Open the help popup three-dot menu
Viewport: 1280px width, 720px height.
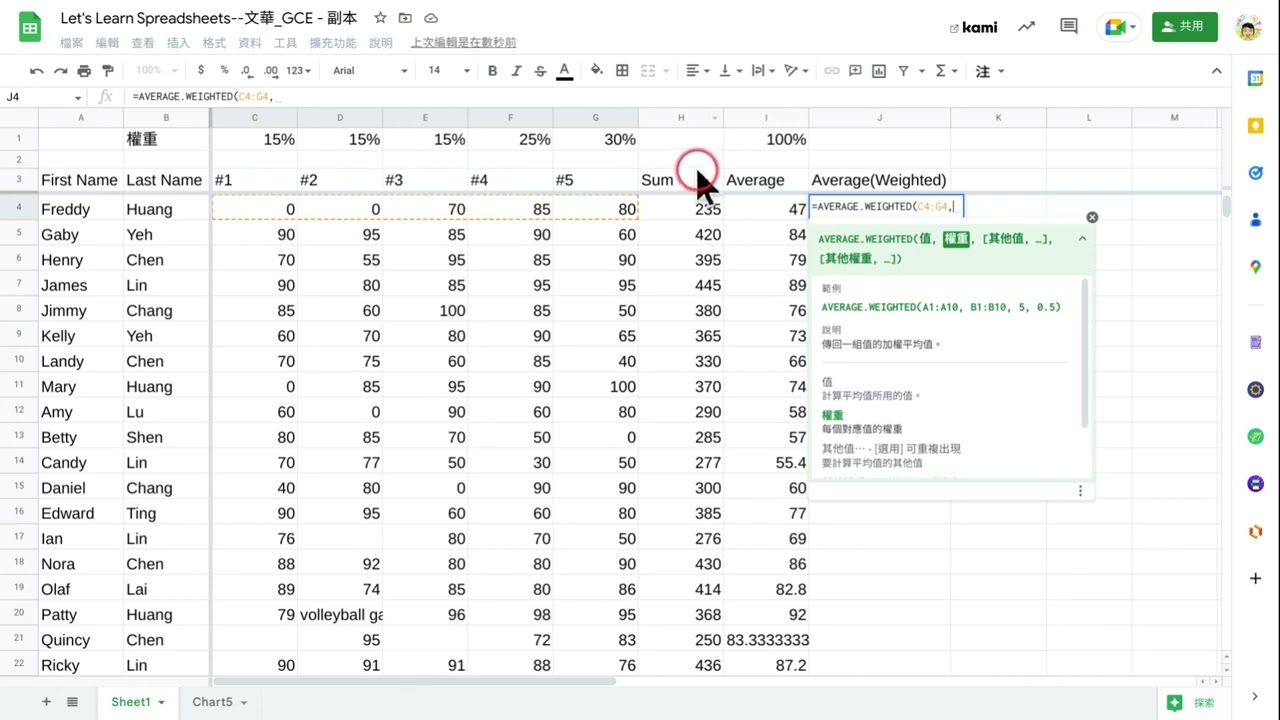coord(1080,491)
